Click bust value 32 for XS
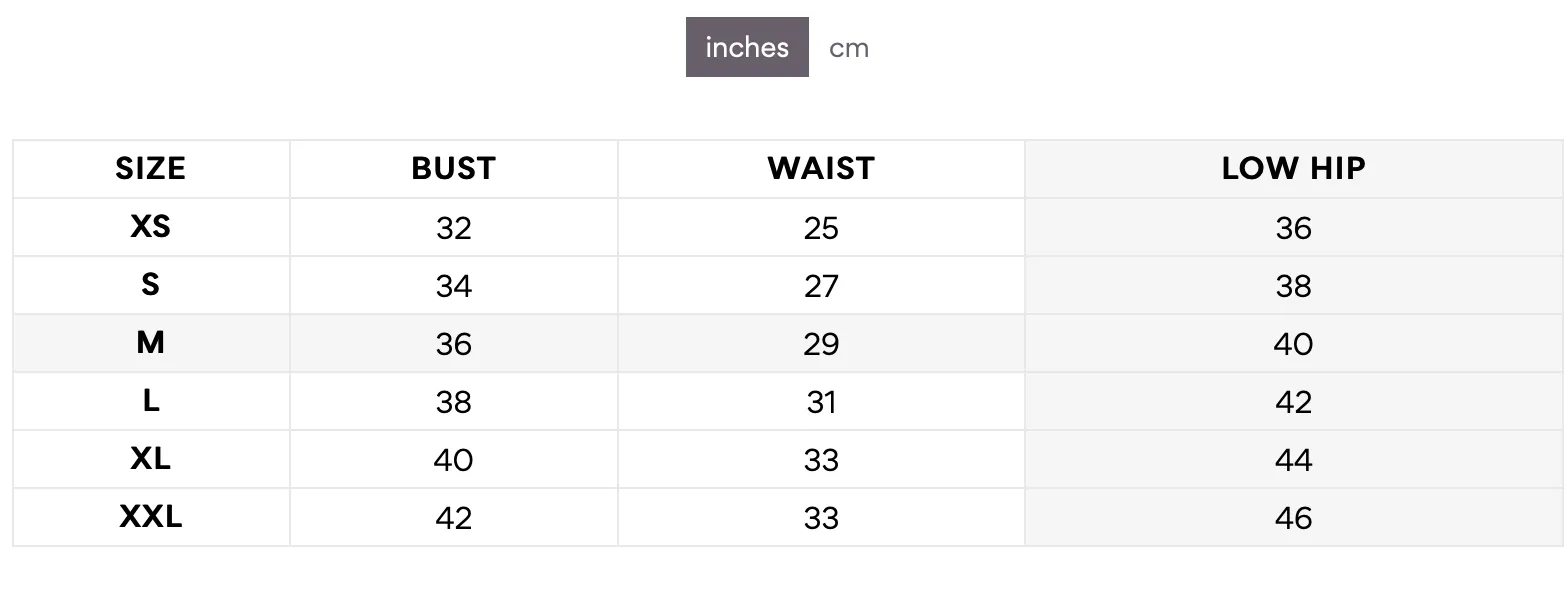The image size is (1566, 610). tap(453, 228)
